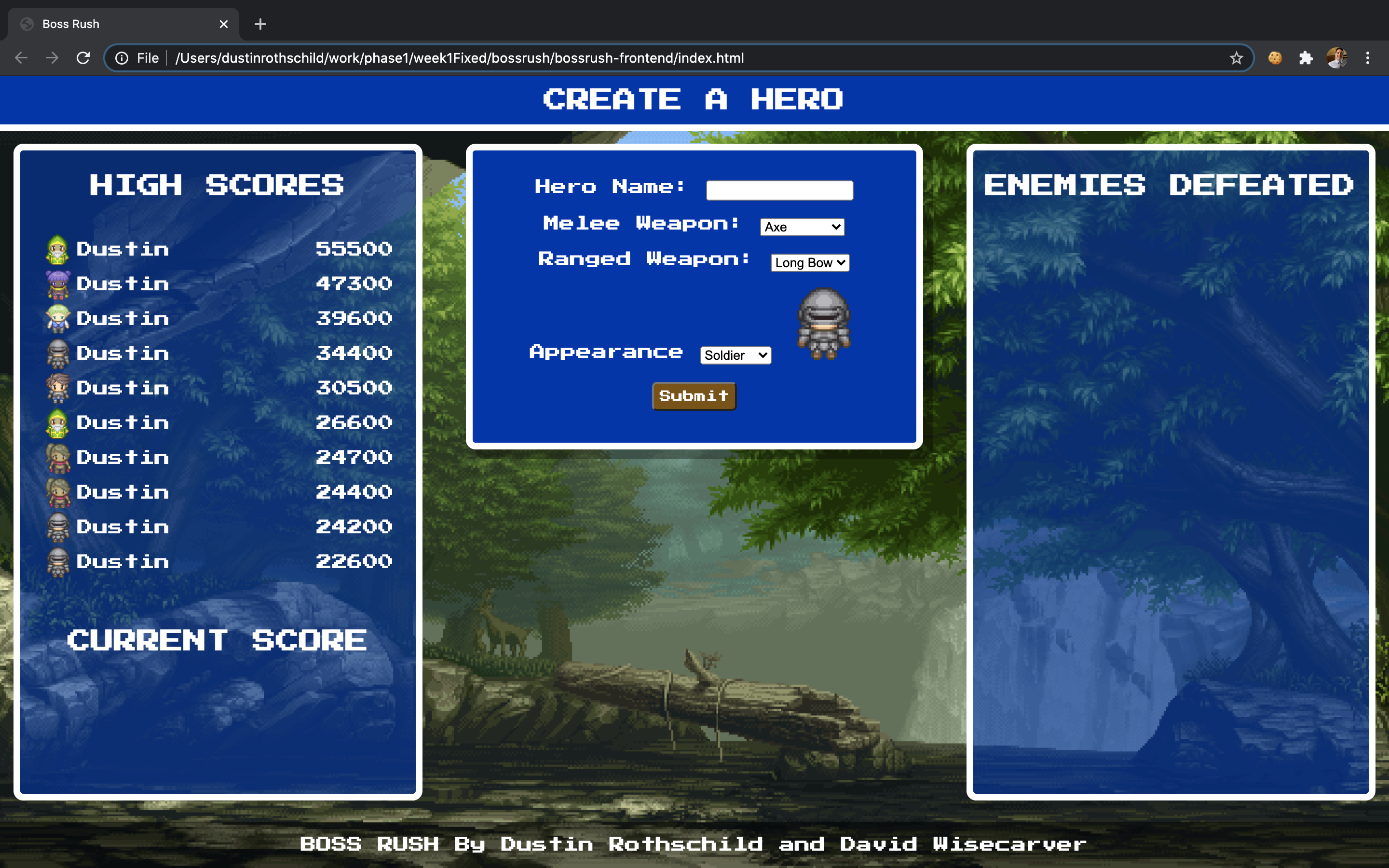Select the Boss Rush browser tab
The width and height of the screenshot is (1389, 868).
[115, 24]
